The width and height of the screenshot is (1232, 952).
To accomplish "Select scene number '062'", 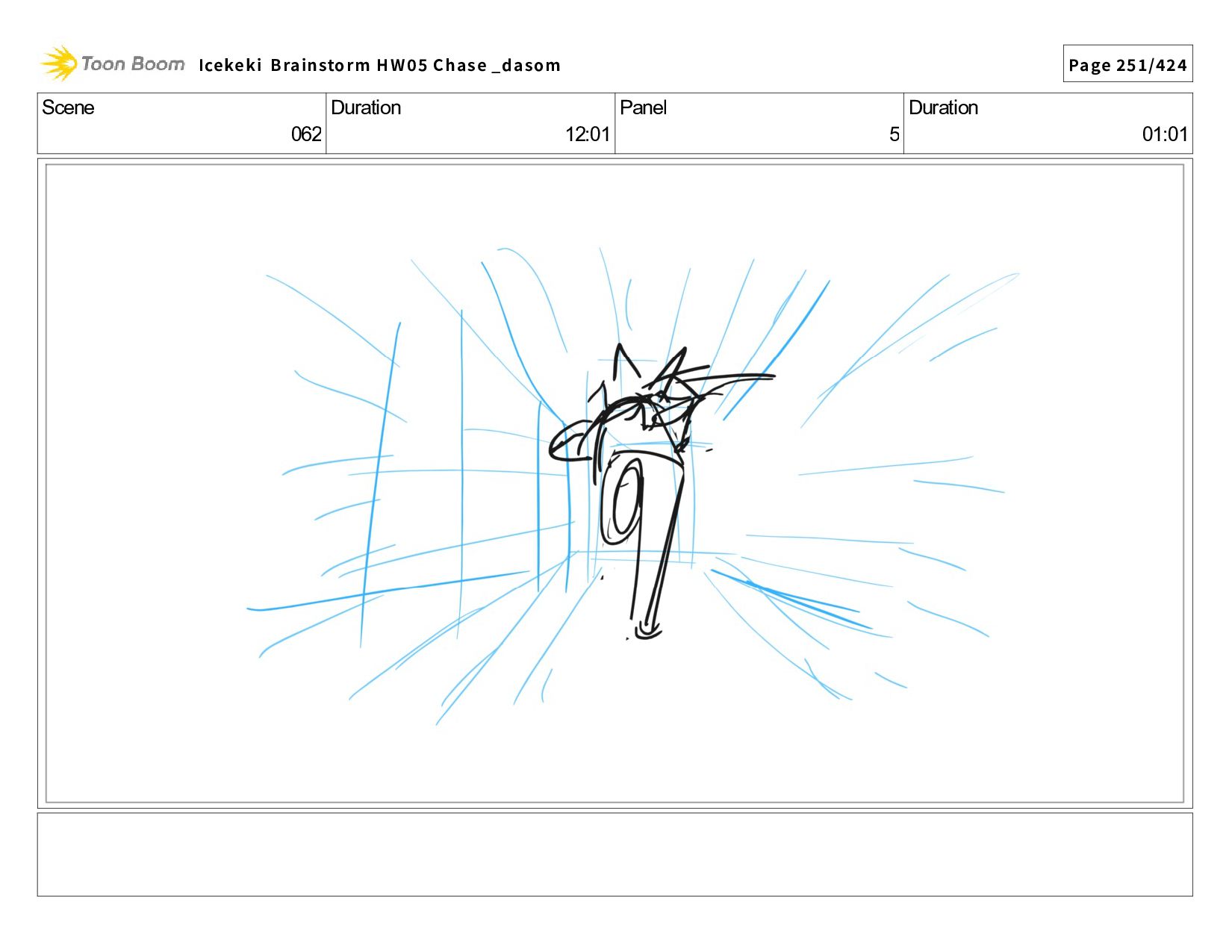I will click(x=306, y=134).
